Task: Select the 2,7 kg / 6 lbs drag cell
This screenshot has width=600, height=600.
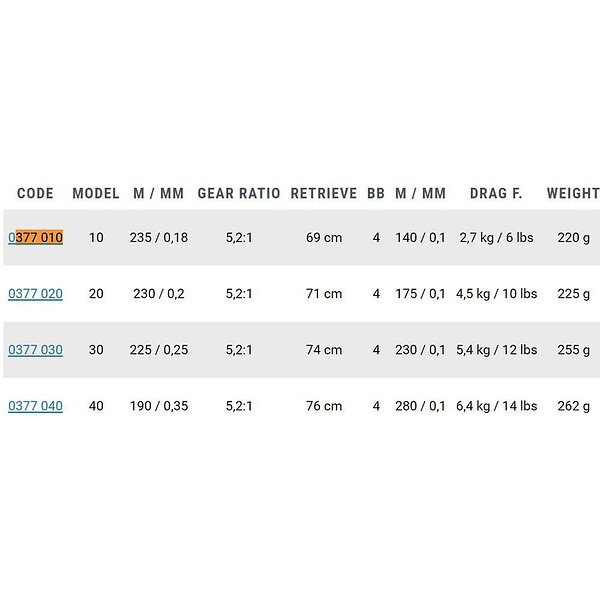Action: pyautogui.click(x=497, y=238)
